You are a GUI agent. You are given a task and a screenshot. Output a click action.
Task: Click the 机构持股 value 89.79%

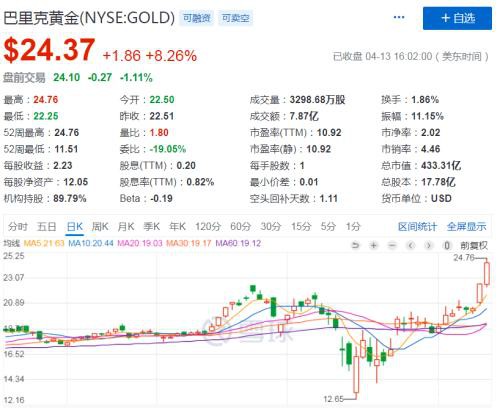(x=70, y=199)
